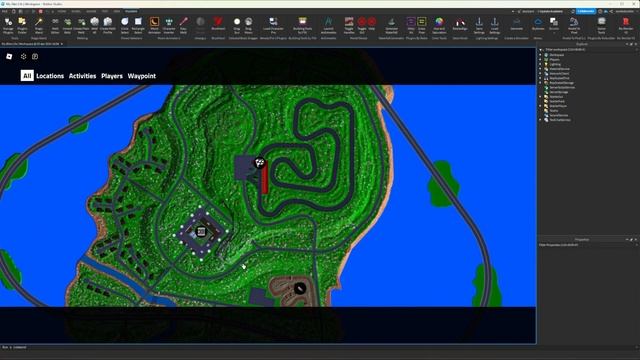640x360 pixels.
Task: Activate the ResizeAlign plugin
Action: click(x=460, y=24)
